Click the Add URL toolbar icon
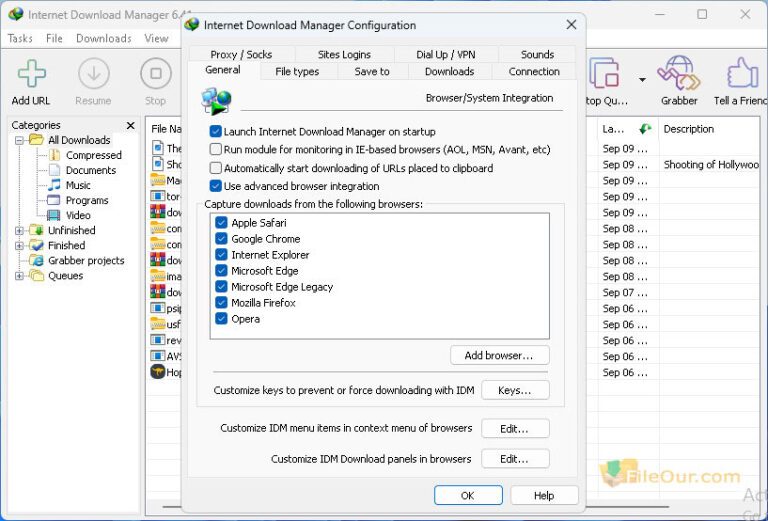 (x=31, y=74)
